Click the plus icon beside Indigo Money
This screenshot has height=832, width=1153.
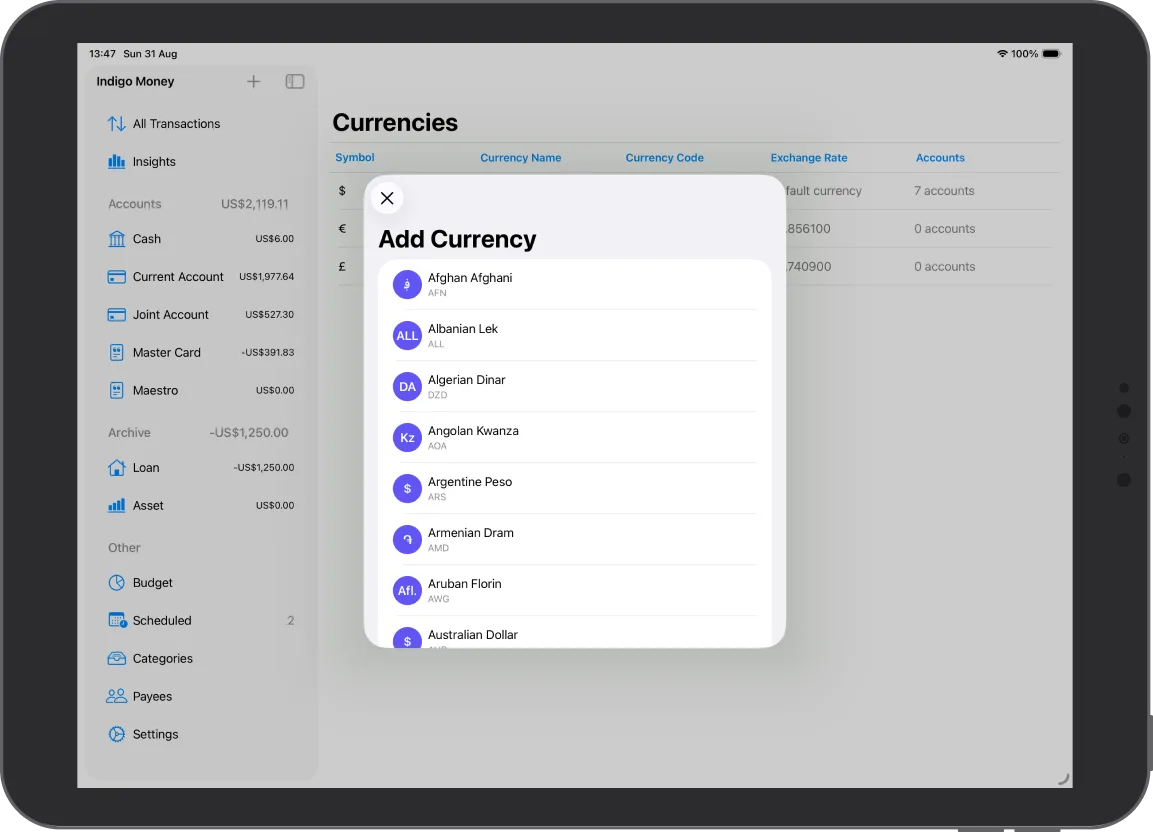(254, 82)
